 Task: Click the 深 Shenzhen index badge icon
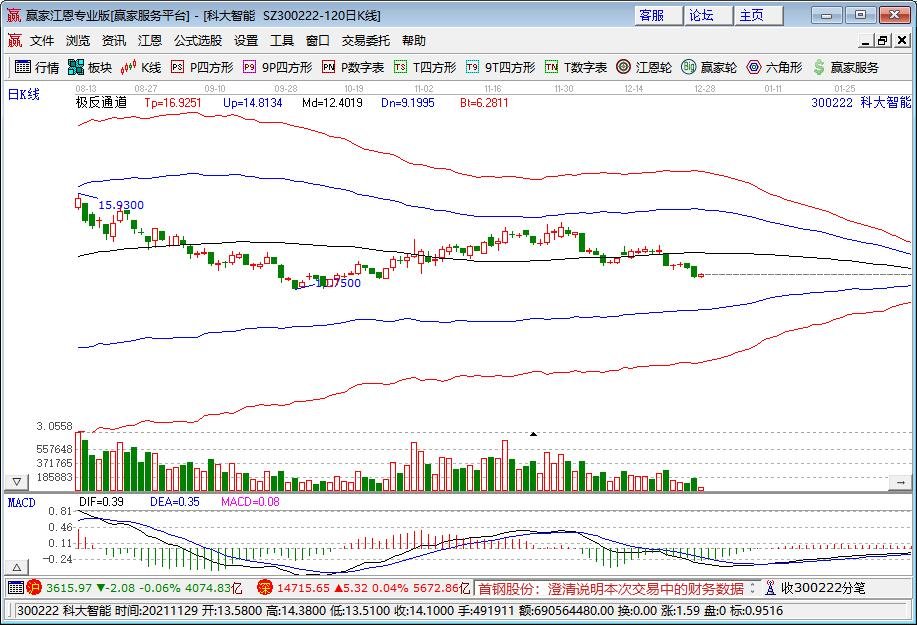pos(265,588)
